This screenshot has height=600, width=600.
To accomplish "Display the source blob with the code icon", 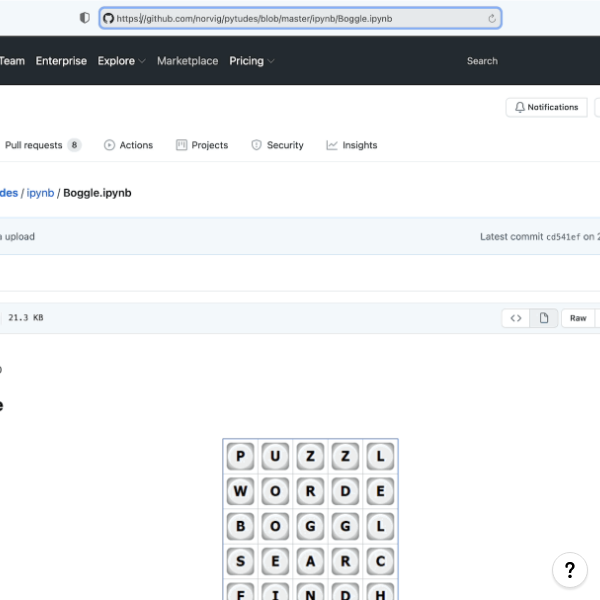I will point(516,318).
